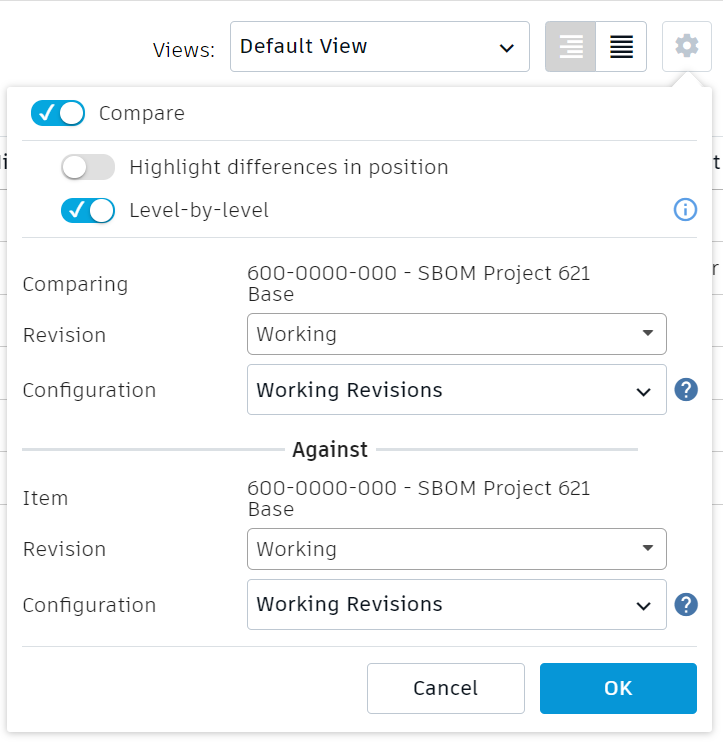Open the Comparing Revision dropdown
This screenshot has height=745, width=723.
(457, 334)
